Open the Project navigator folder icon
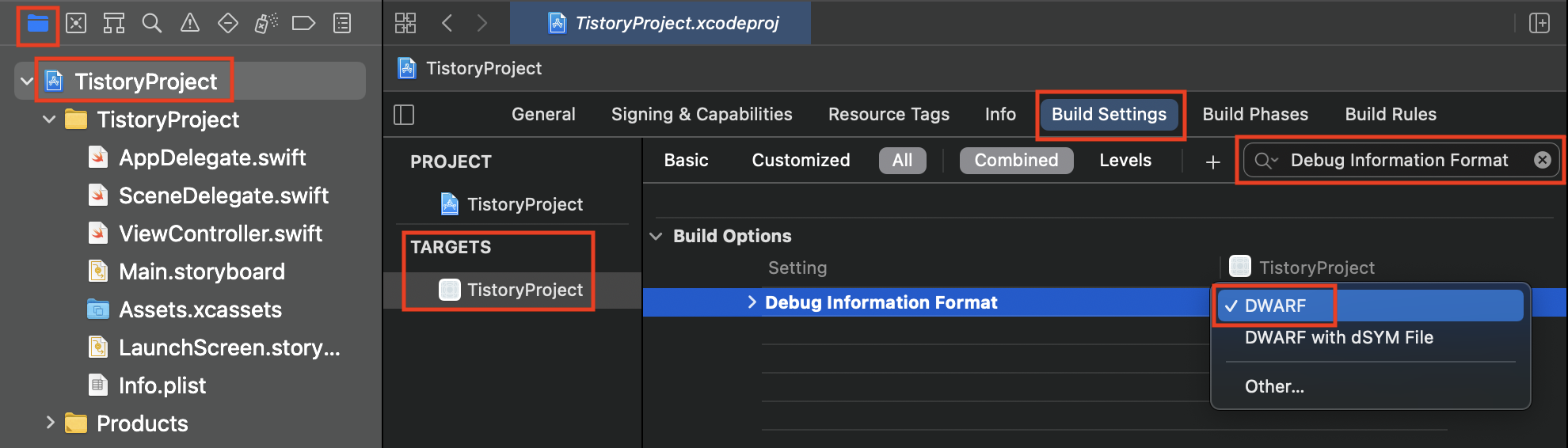 pyautogui.click(x=38, y=24)
